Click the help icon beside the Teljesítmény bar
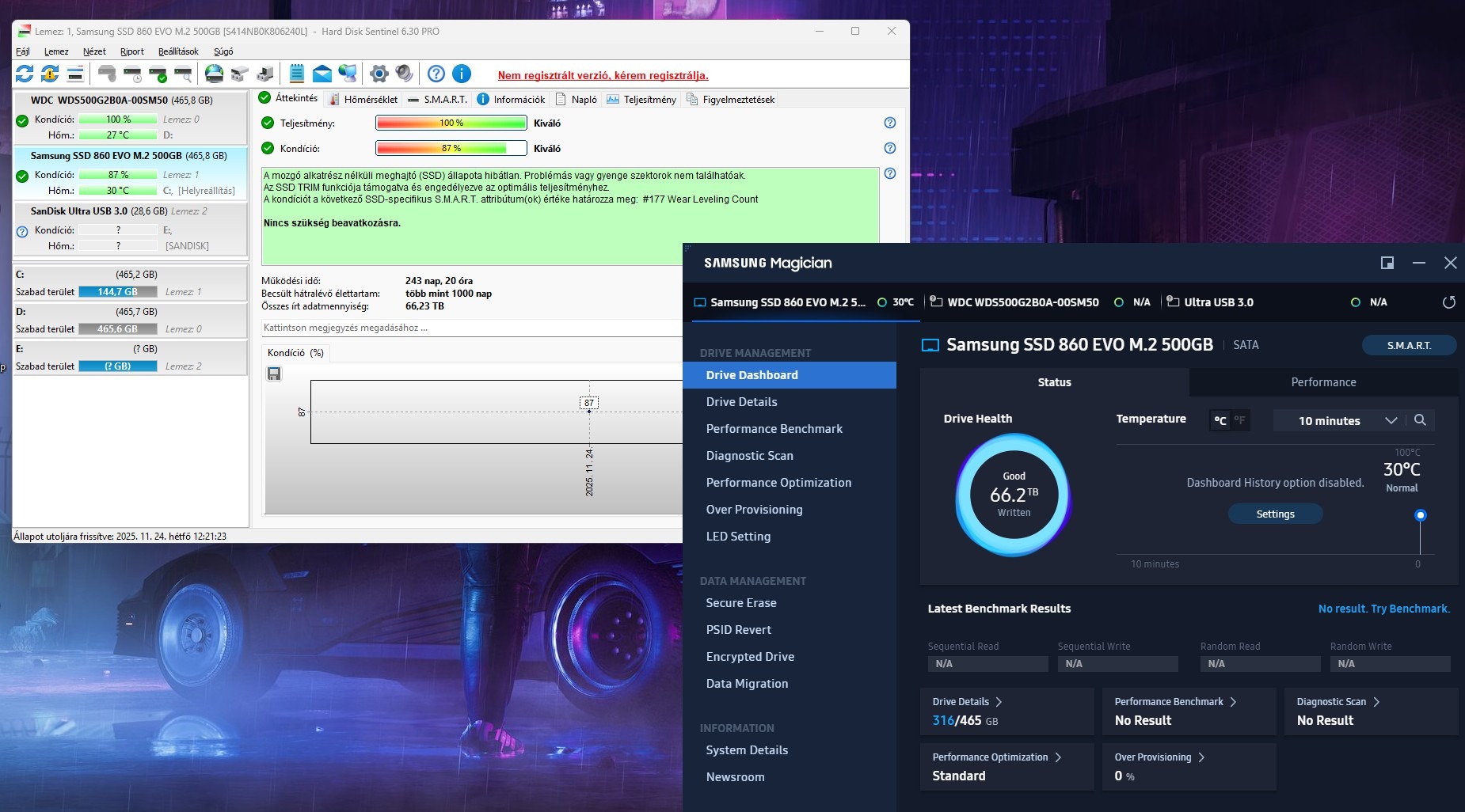The width and height of the screenshot is (1465, 812). click(890, 123)
